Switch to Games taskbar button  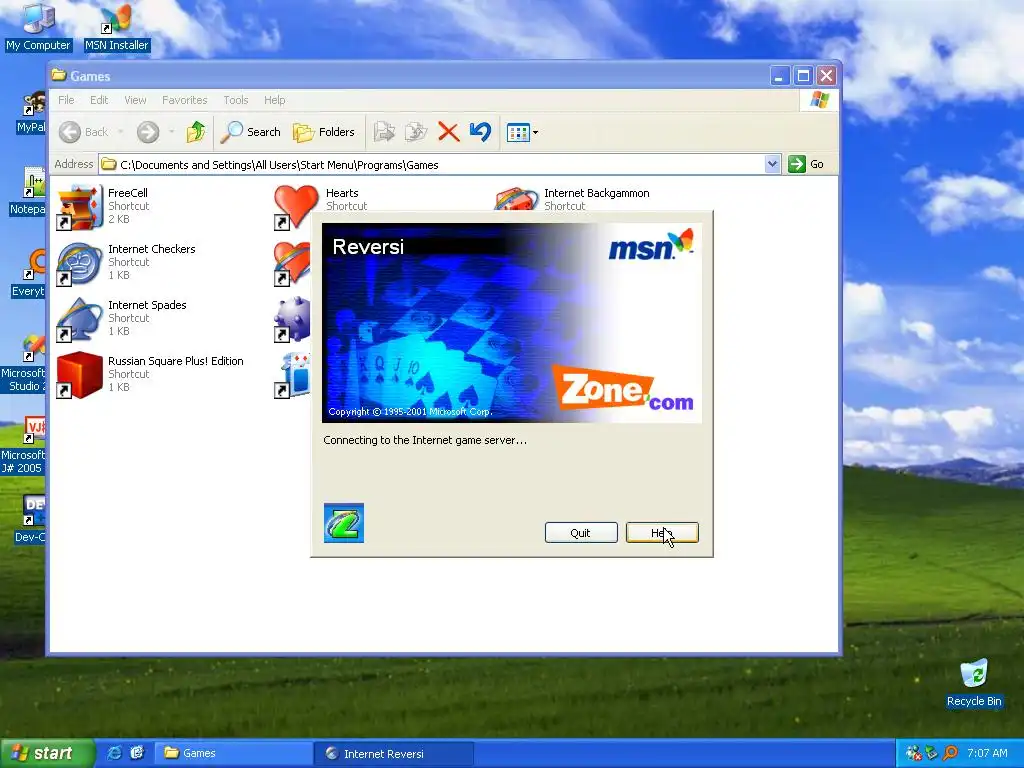234,754
